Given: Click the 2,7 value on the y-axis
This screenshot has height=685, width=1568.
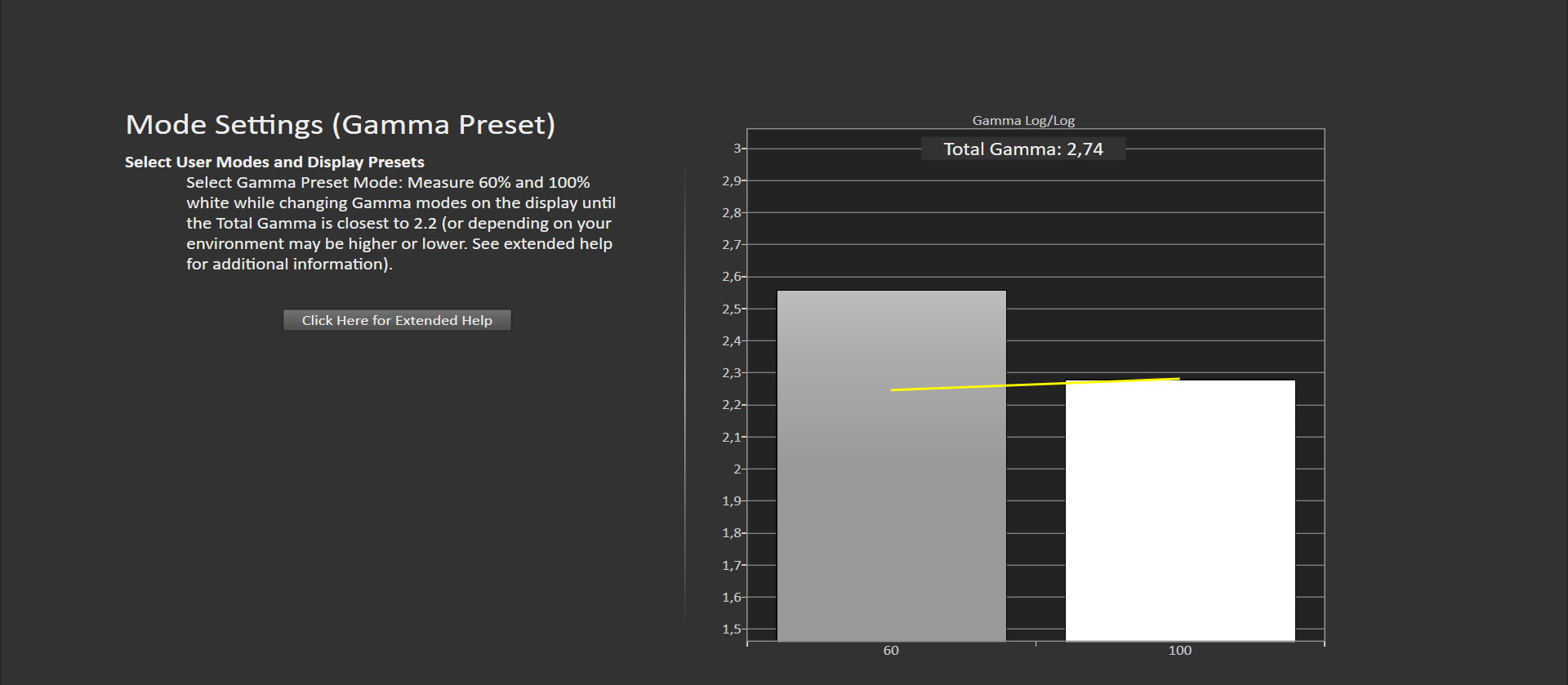Looking at the screenshot, I should pos(732,245).
